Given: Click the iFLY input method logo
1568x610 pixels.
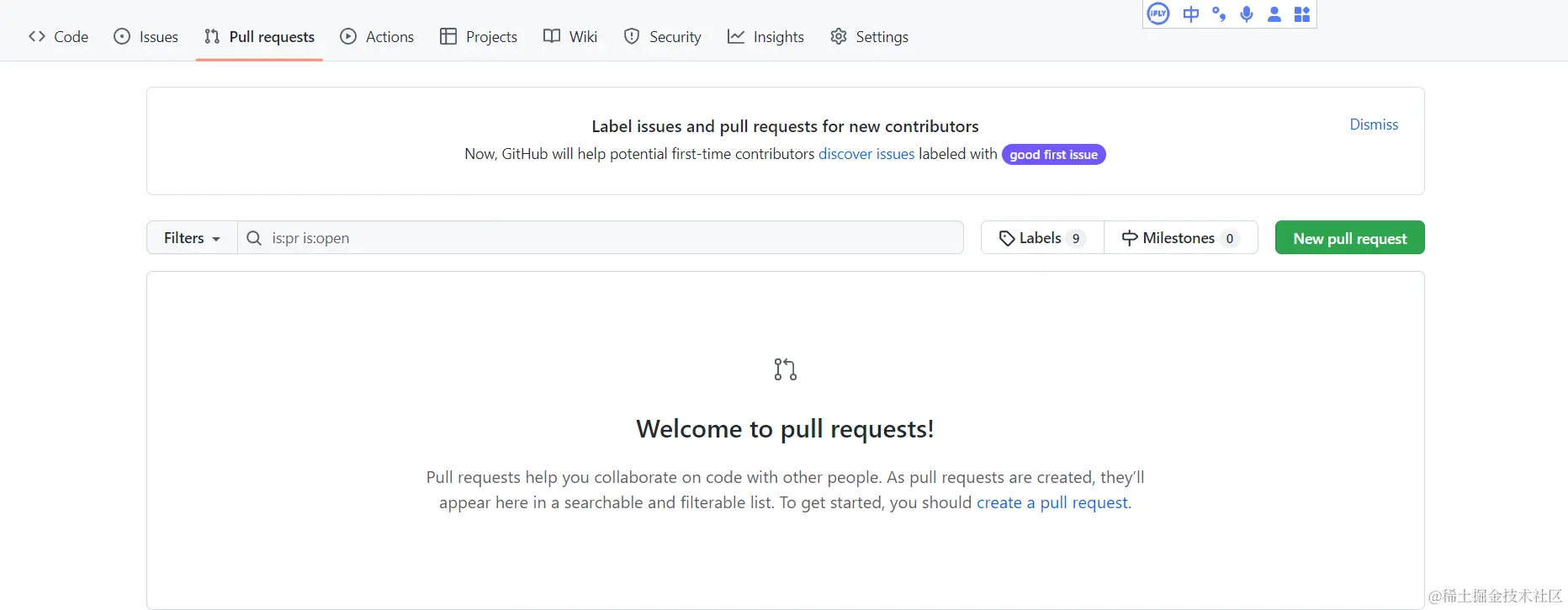Looking at the screenshot, I should coord(1158,13).
